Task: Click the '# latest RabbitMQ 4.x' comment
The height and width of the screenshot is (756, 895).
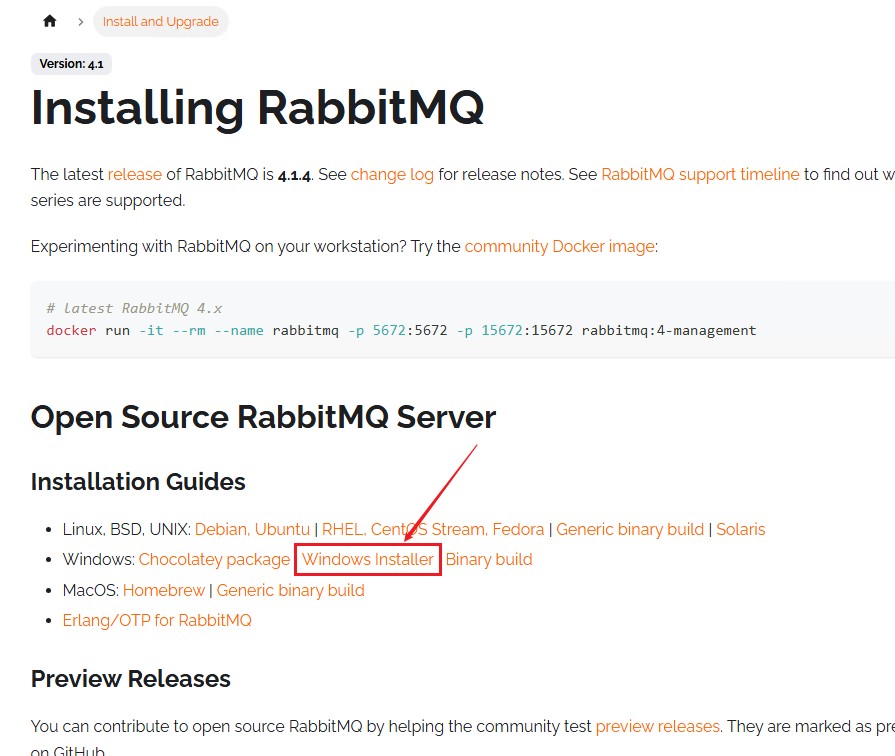Action: click(134, 308)
